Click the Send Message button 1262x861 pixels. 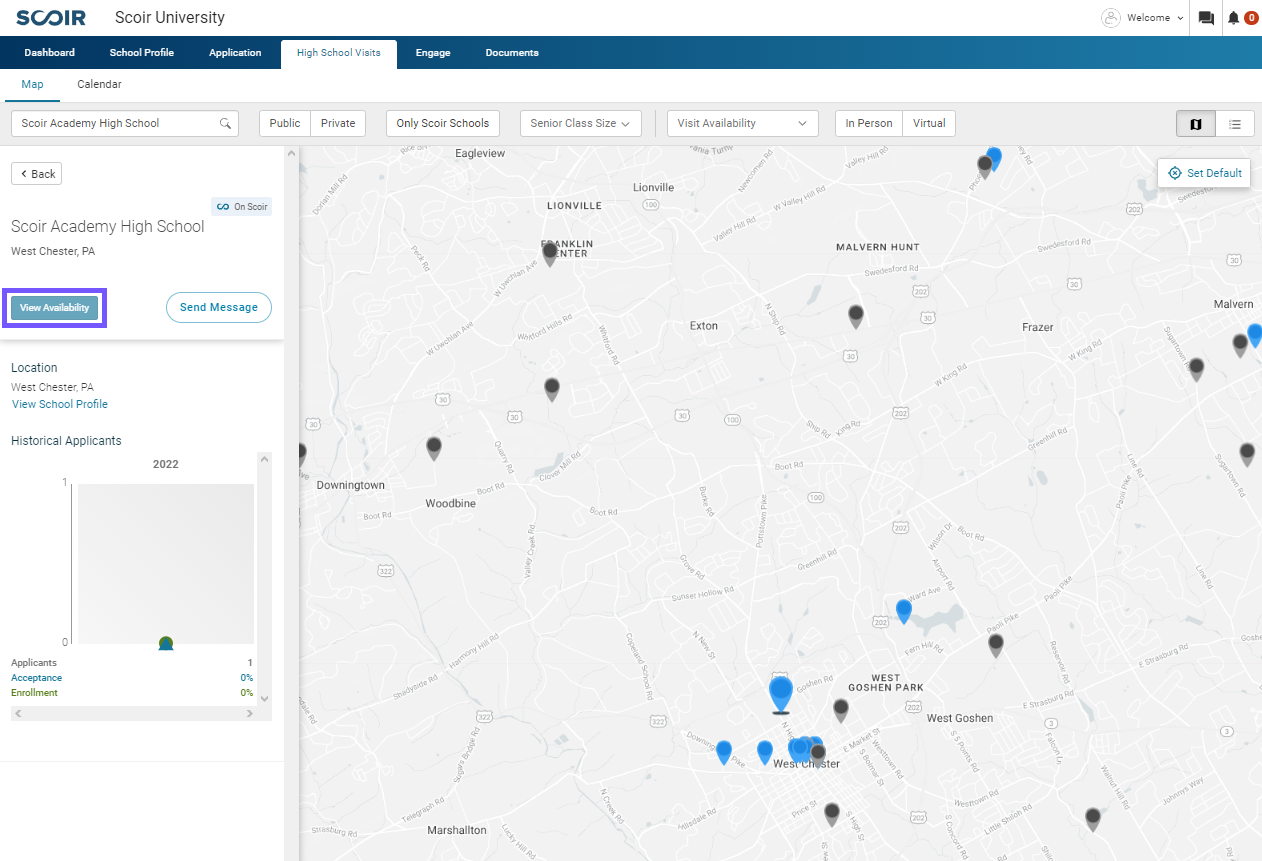[219, 308]
